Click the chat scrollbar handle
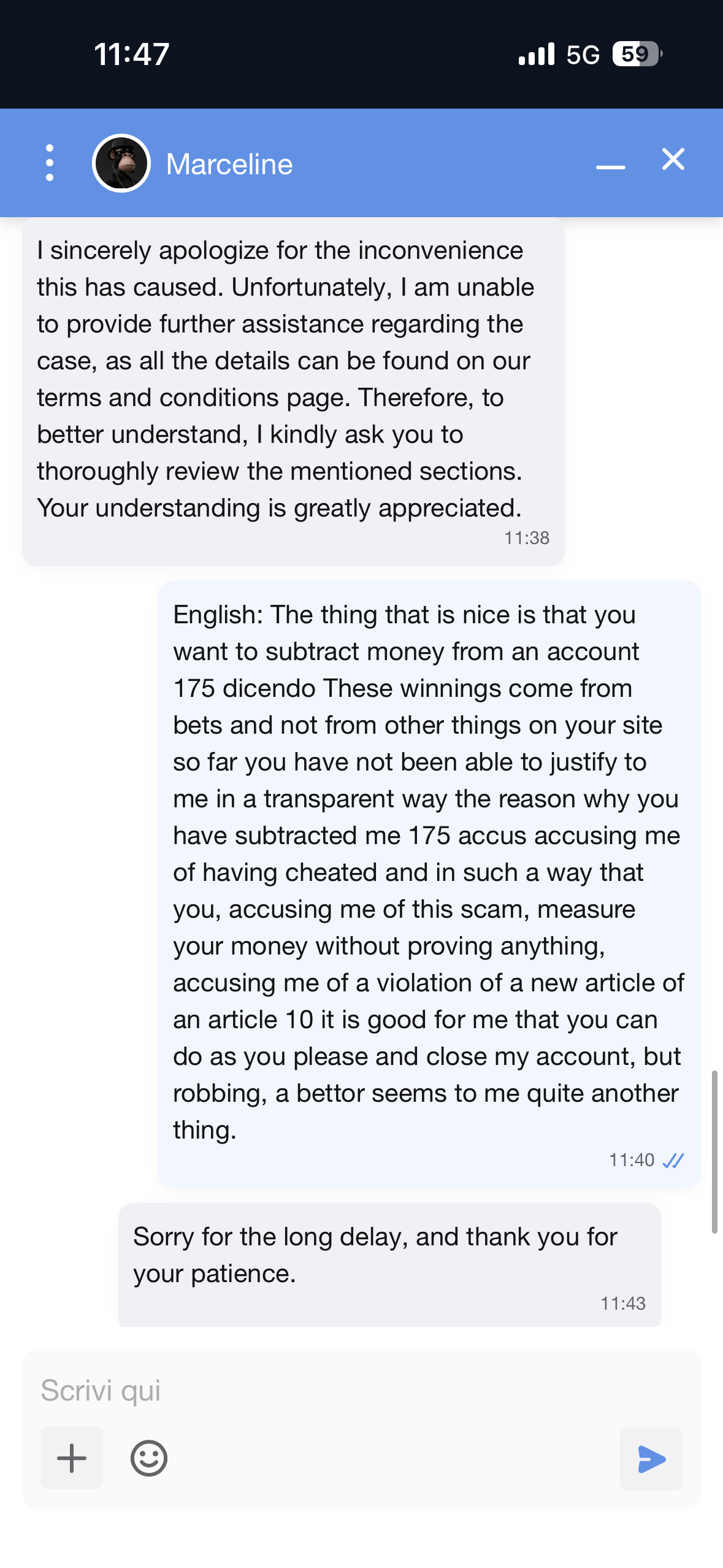 714,1151
